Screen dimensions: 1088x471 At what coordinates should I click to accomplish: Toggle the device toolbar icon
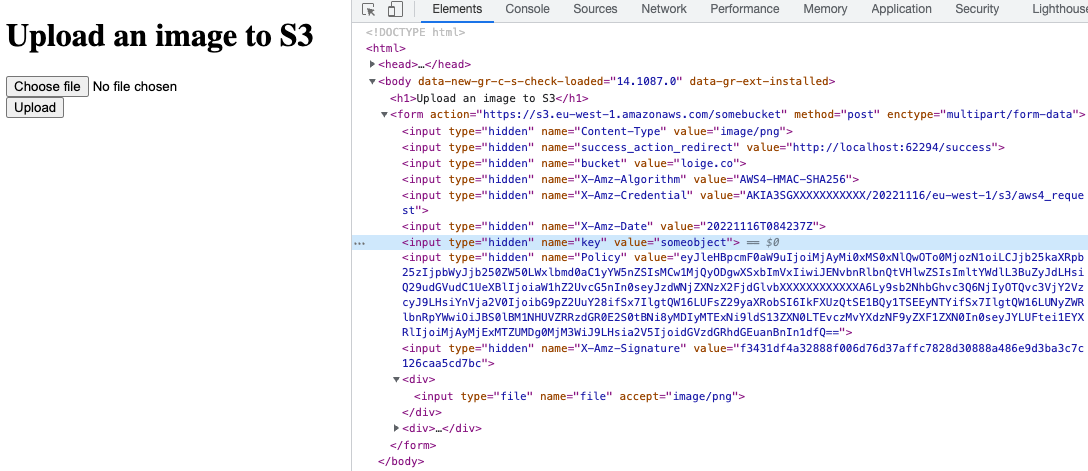[x=394, y=10]
